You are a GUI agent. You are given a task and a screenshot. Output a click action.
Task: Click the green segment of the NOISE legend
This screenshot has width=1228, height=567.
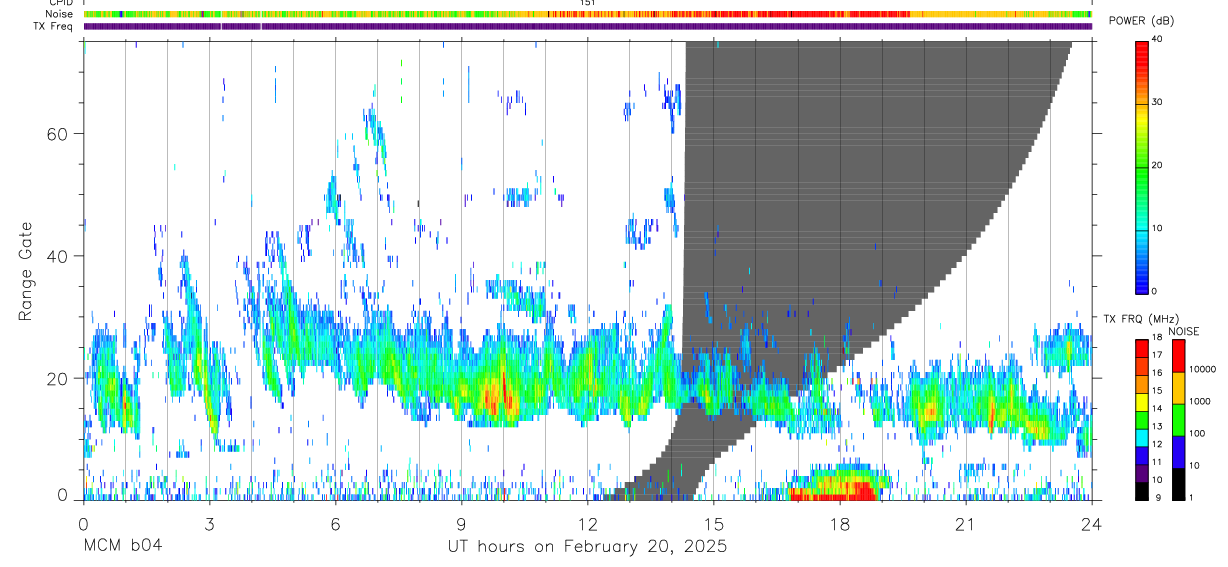tap(1179, 420)
